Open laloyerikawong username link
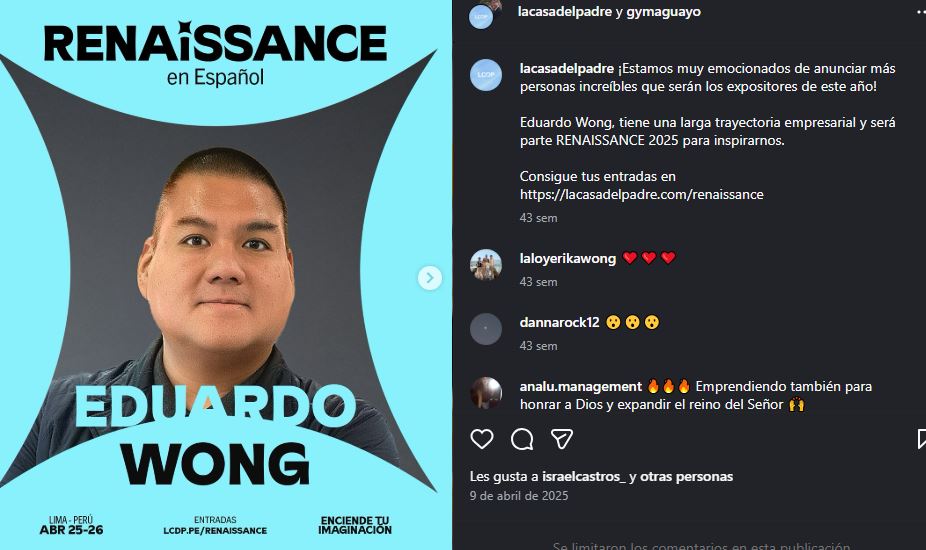Viewport: 926px width, 550px height. click(x=568, y=259)
